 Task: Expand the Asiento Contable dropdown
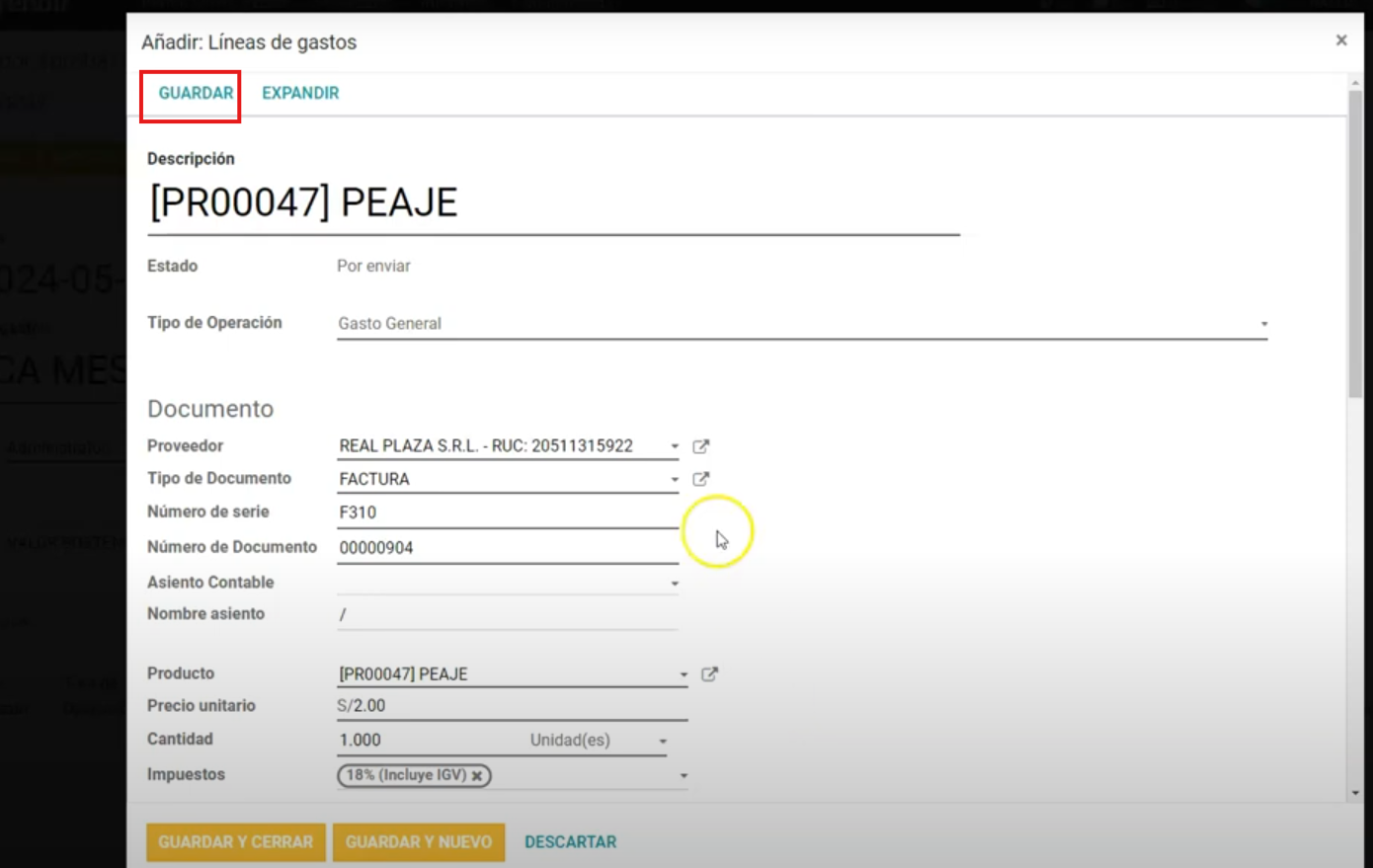click(673, 582)
